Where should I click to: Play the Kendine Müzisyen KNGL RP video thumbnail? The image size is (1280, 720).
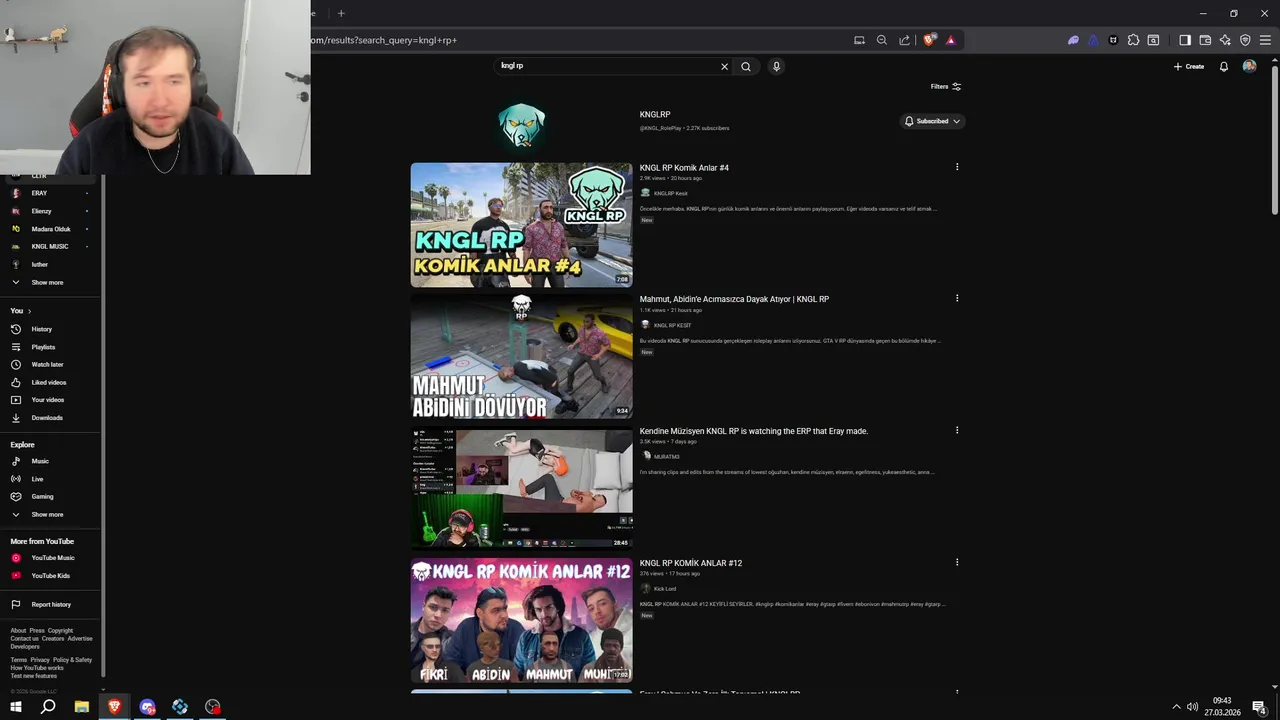(521, 488)
